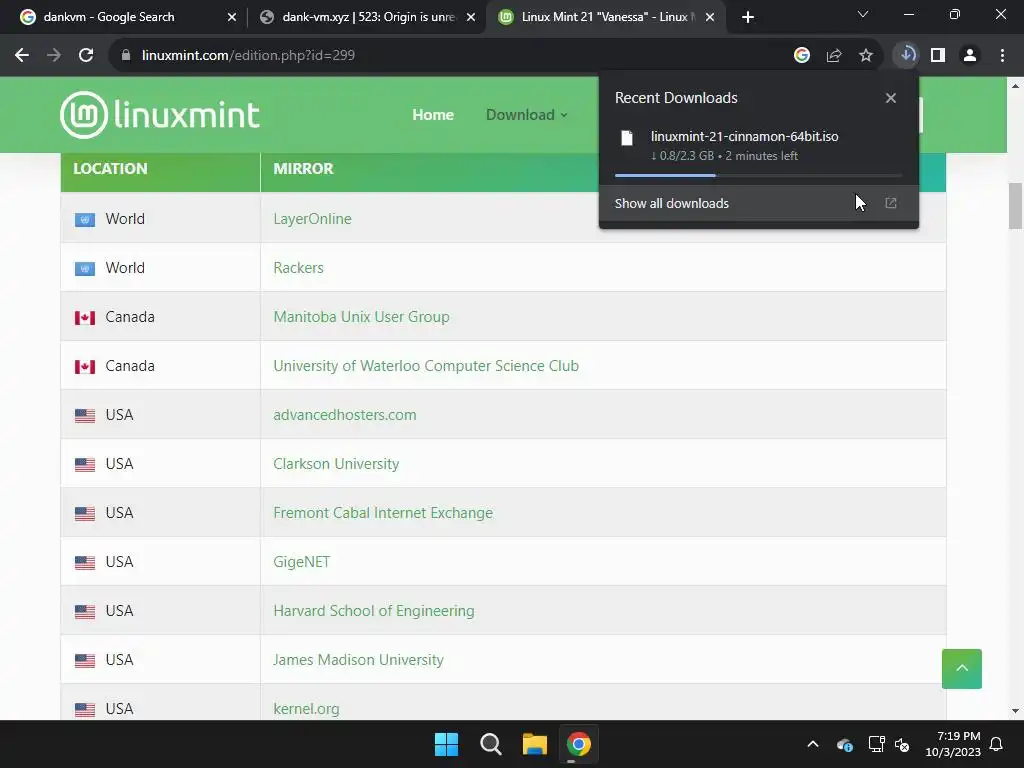Close the Recent Downloads popup

tap(891, 98)
